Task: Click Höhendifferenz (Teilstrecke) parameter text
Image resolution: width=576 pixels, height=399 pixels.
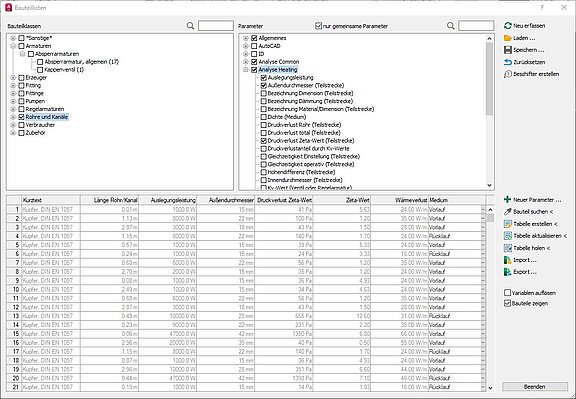Action: 301,172
